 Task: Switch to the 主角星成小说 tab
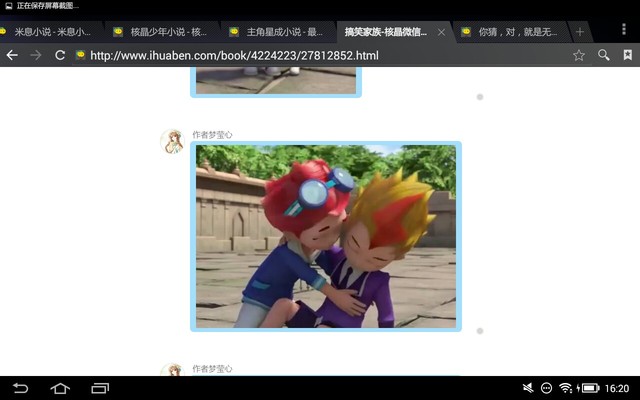(x=278, y=32)
